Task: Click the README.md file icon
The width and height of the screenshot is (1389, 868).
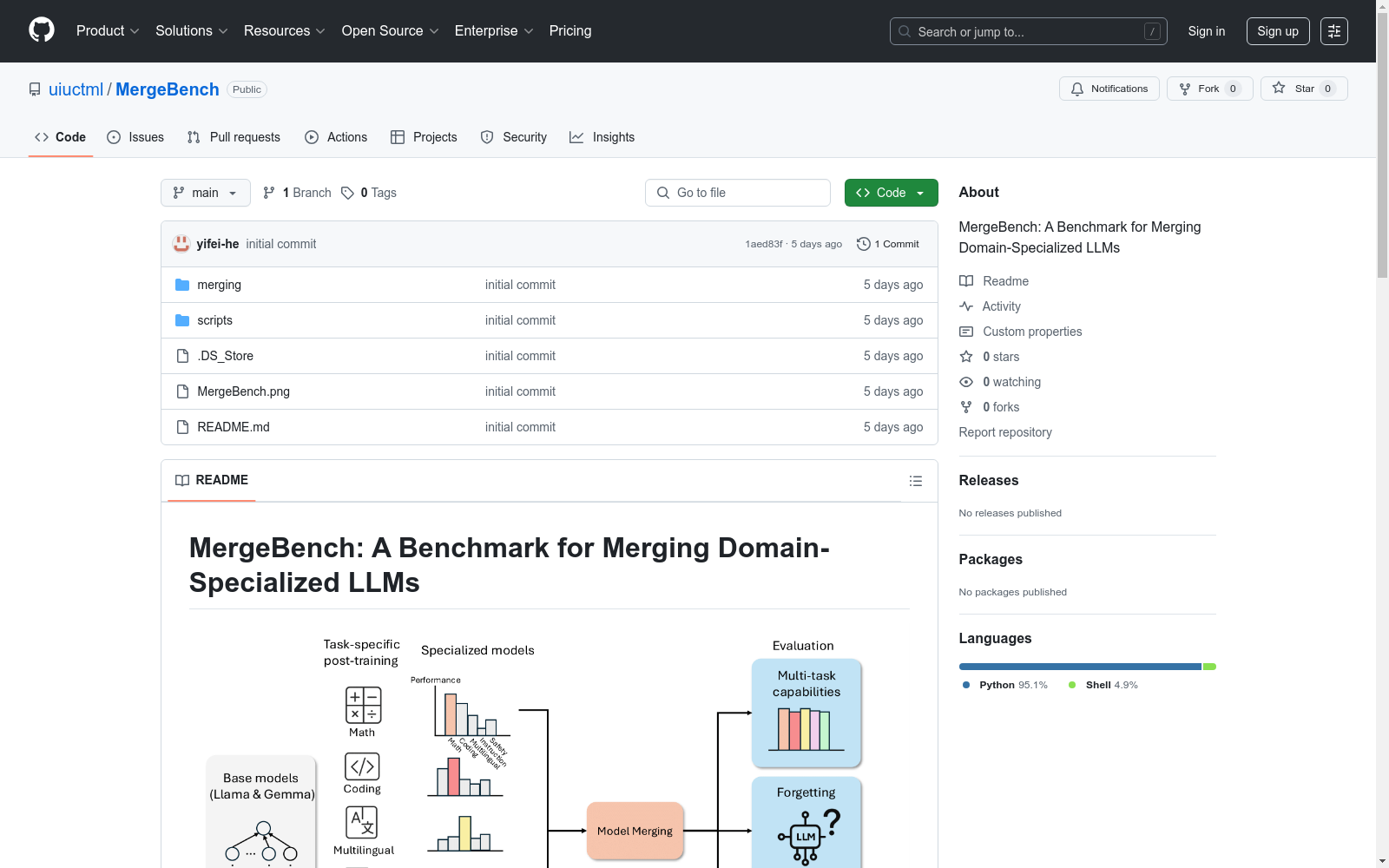Action: click(x=182, y=427)
